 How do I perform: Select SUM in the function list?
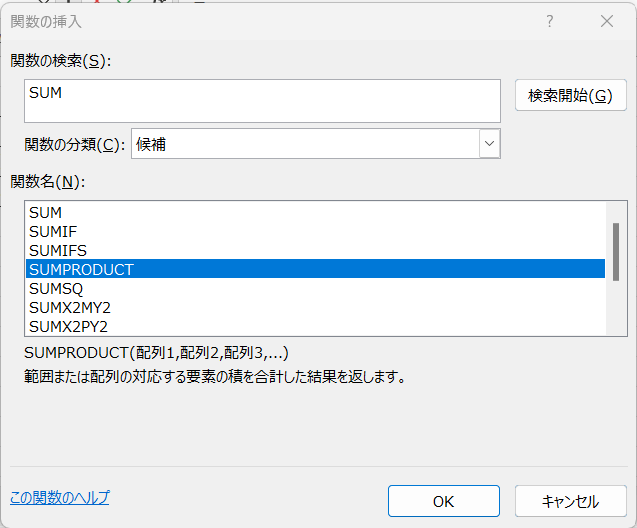pyautogui.click(x=46, y=213)
